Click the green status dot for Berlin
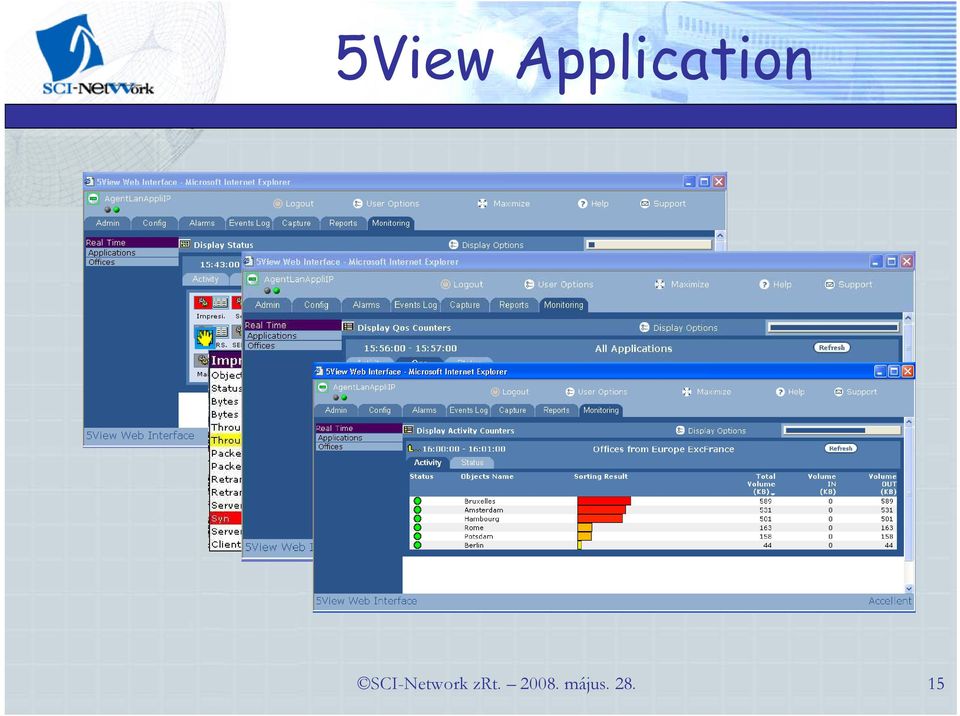 tap(418, 545)
